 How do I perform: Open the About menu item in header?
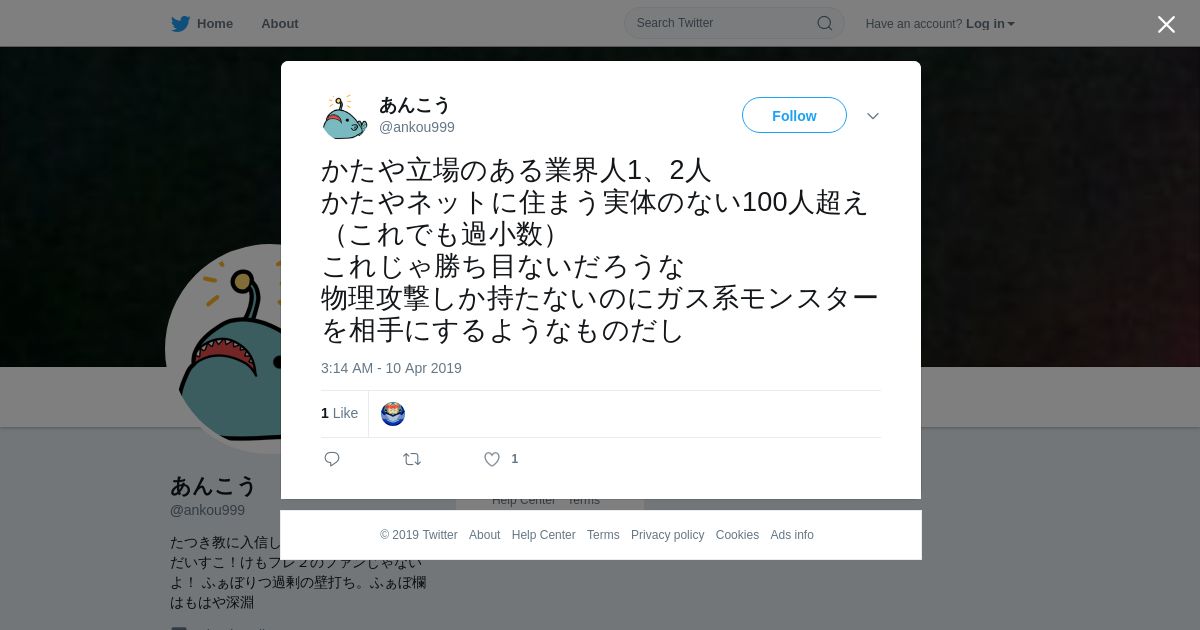coord(280,23)
